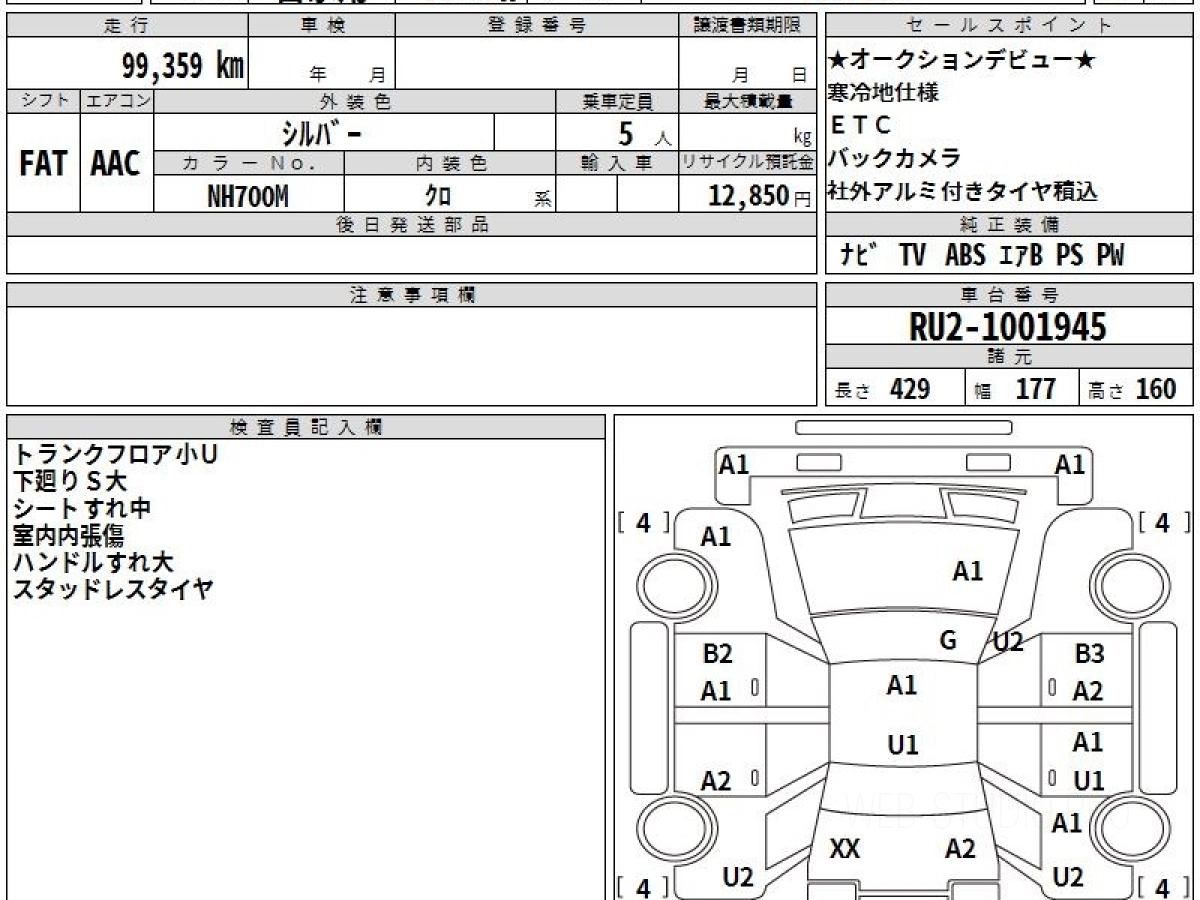Select chassis number RU2-1001945
The image size is (1200, 900).
(1008, 326)
